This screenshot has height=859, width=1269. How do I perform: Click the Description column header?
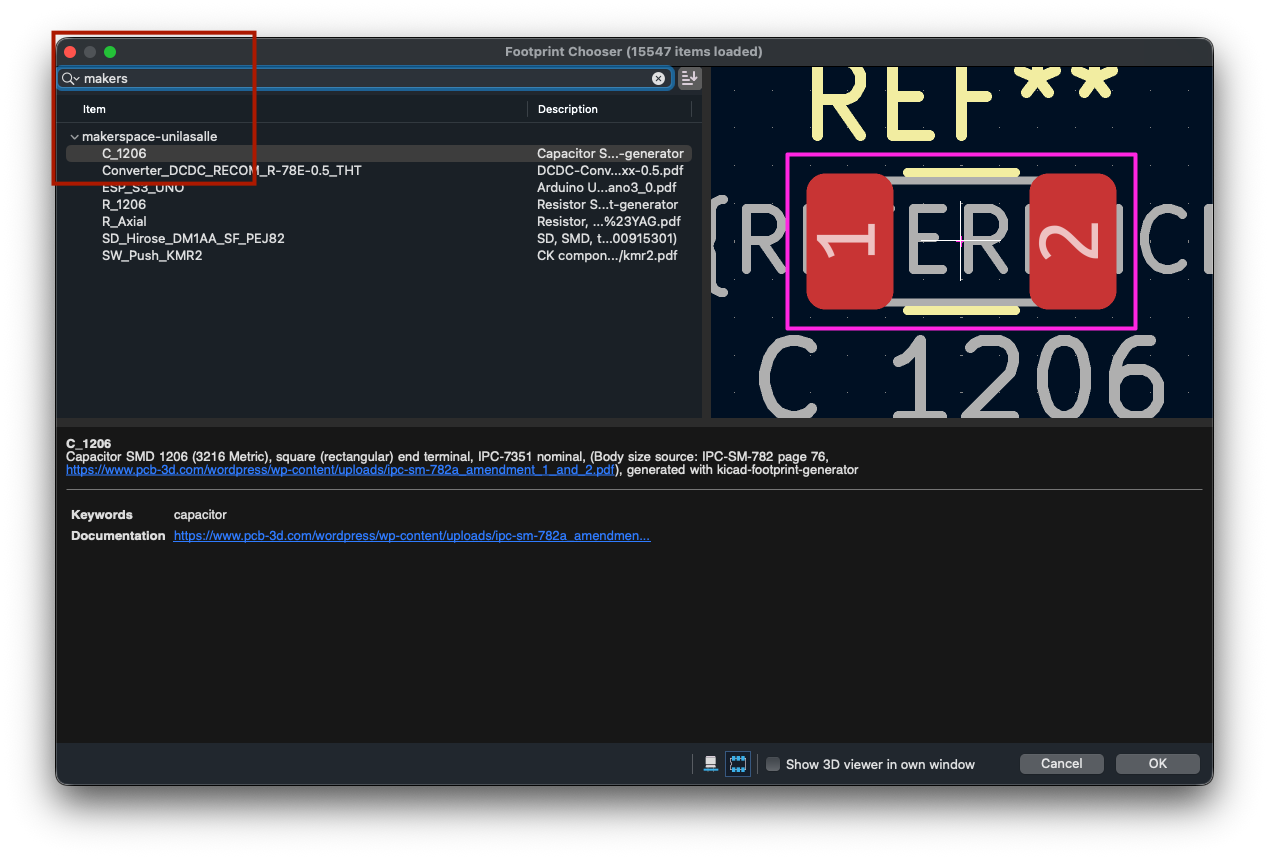(567, 109)
